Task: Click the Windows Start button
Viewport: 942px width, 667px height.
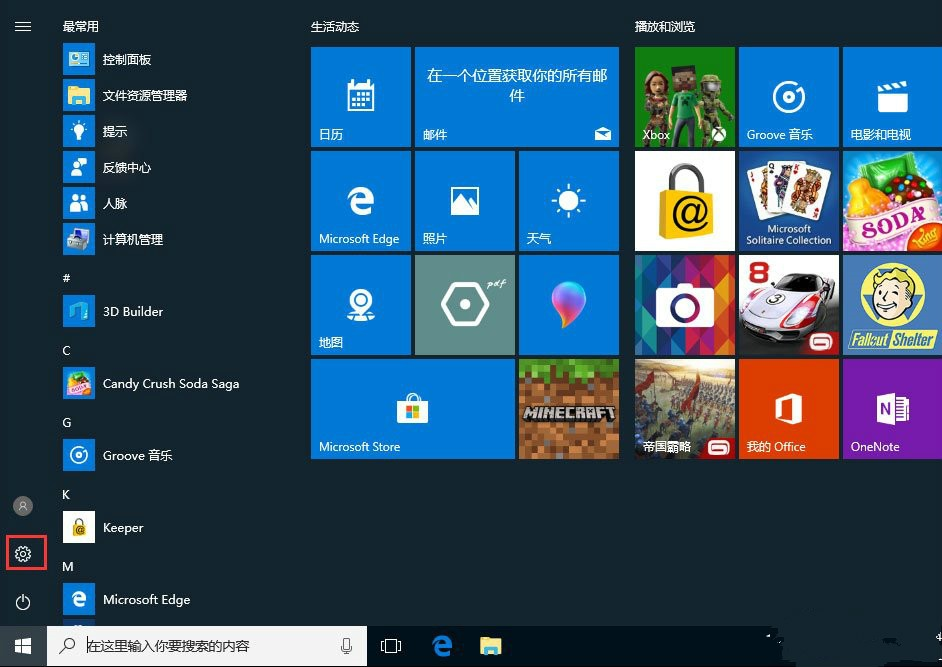Action: 23,646
